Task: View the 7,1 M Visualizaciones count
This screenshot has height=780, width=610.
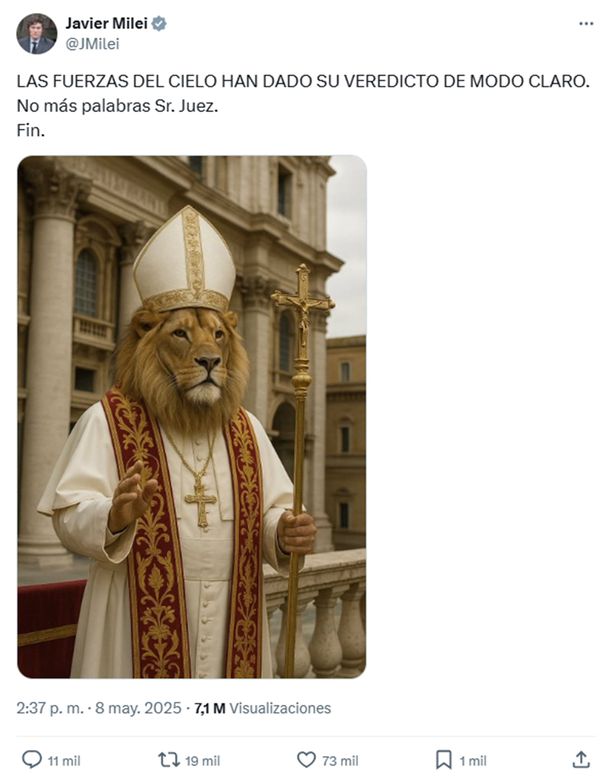Action: (263, 708)
